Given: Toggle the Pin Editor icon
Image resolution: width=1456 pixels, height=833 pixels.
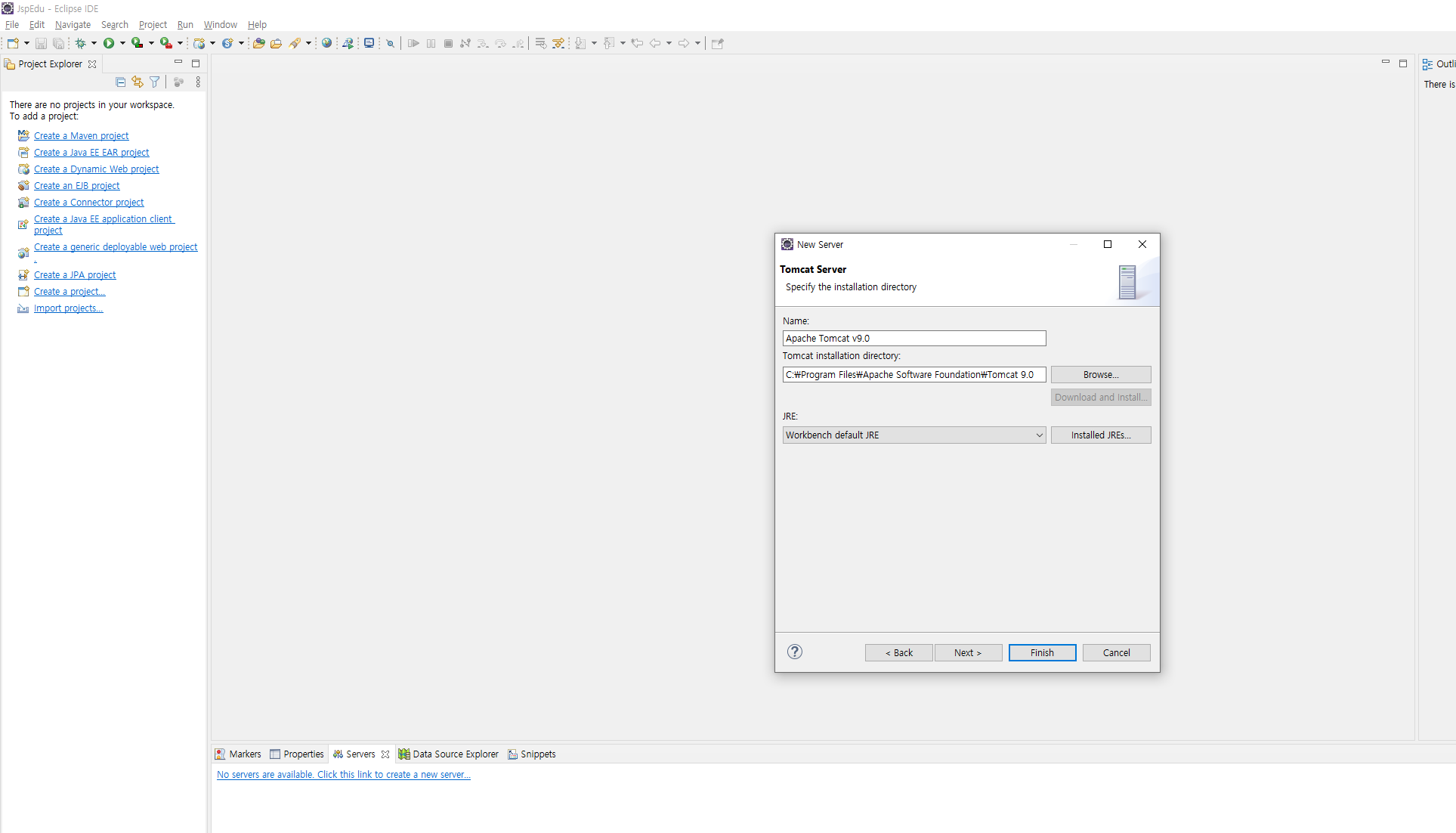Looking at the screenshot, I should click(718, 43).
